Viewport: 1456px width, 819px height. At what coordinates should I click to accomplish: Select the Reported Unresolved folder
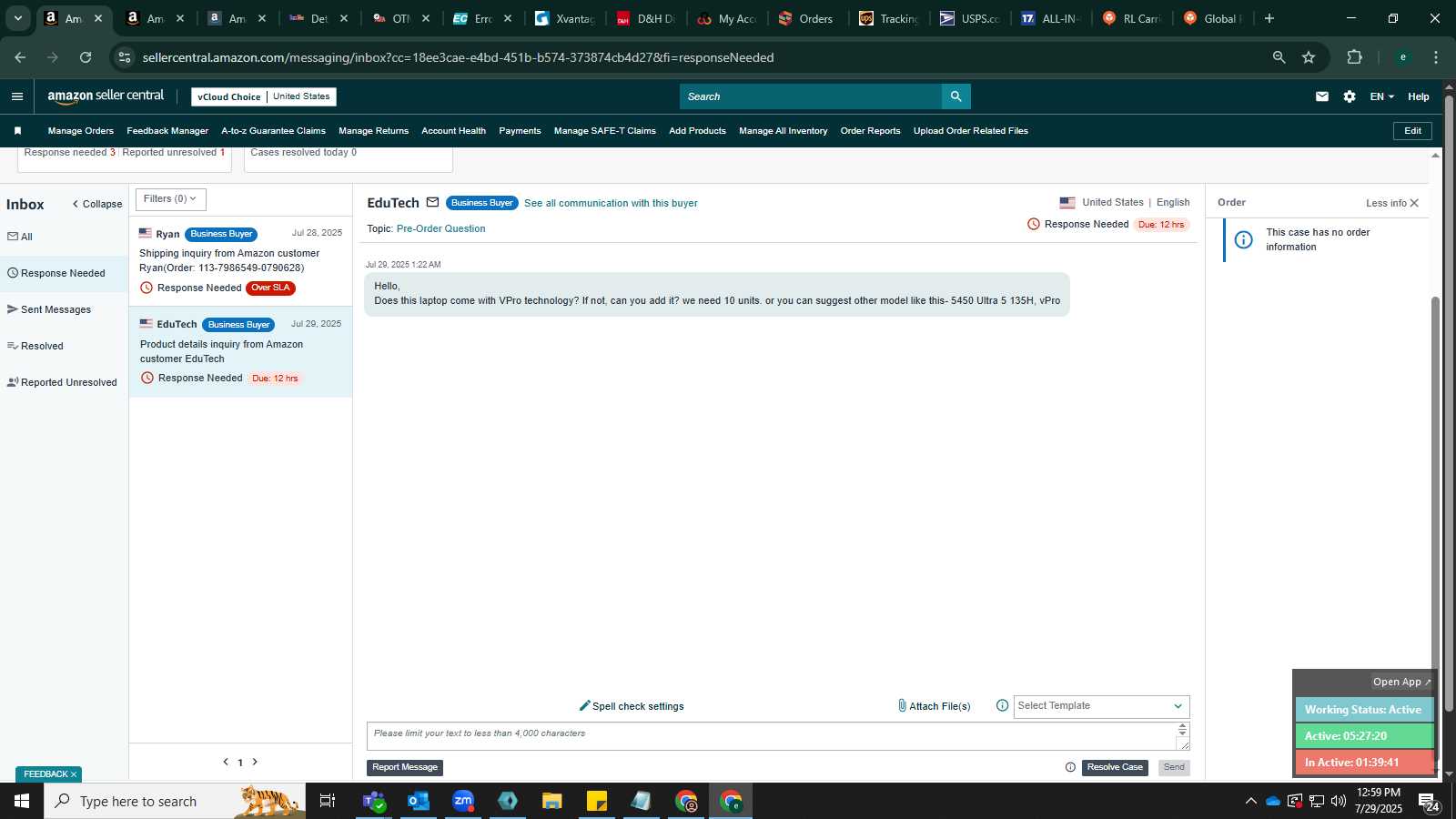62,382
